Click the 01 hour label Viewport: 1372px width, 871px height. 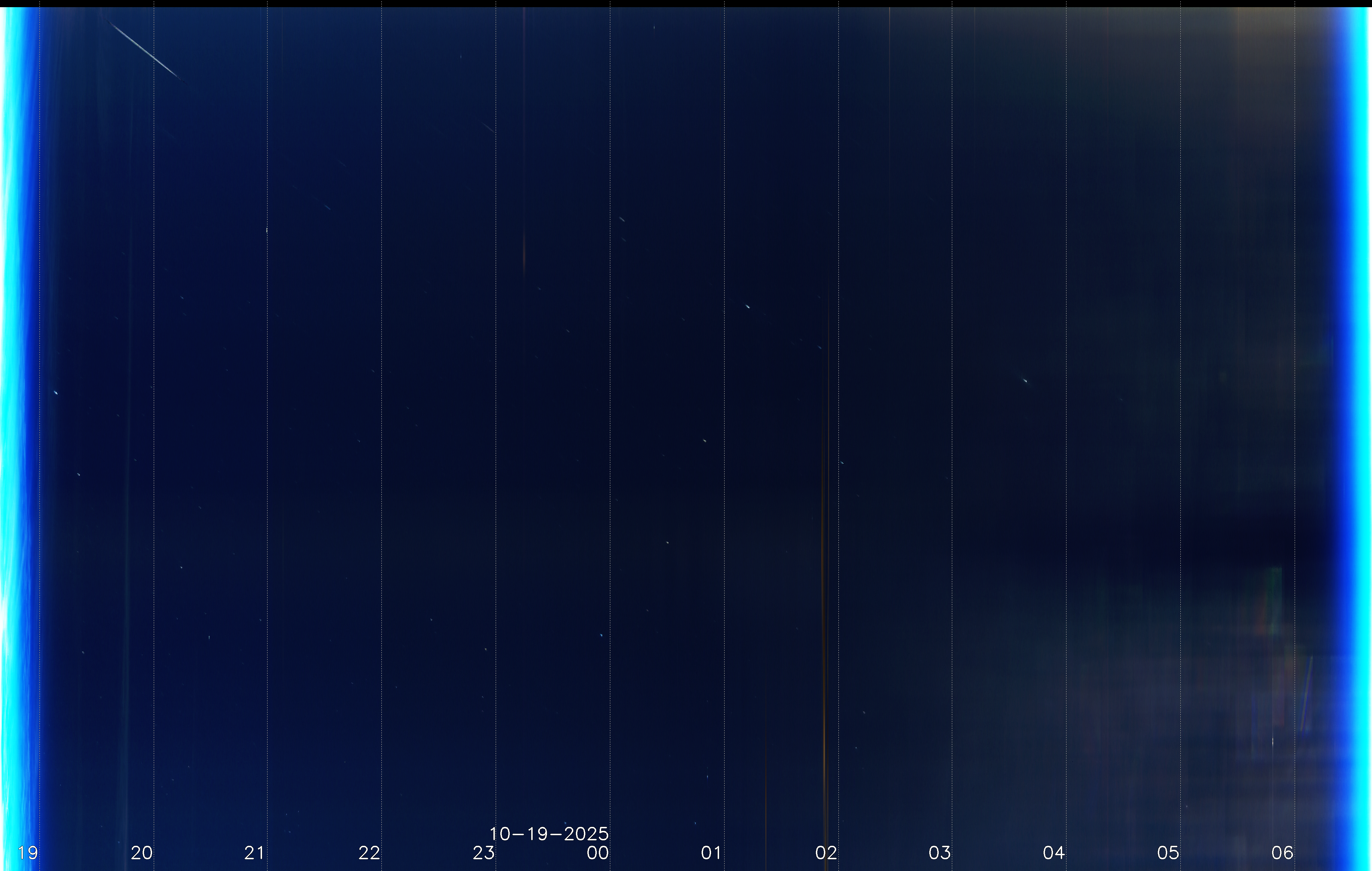[711, 853]
